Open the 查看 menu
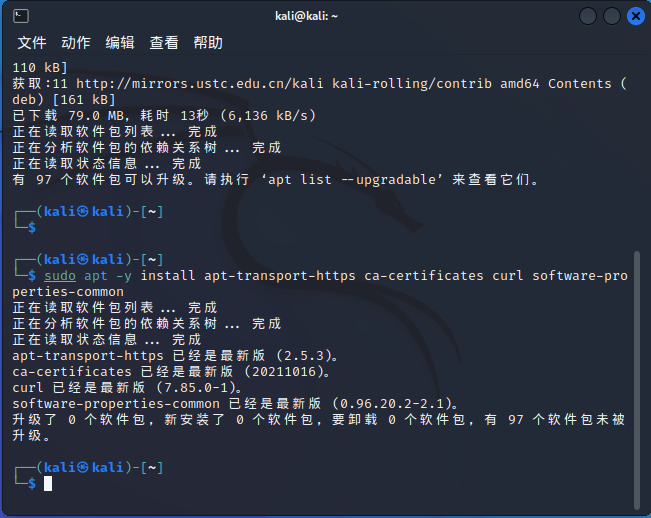 point(164,43)
